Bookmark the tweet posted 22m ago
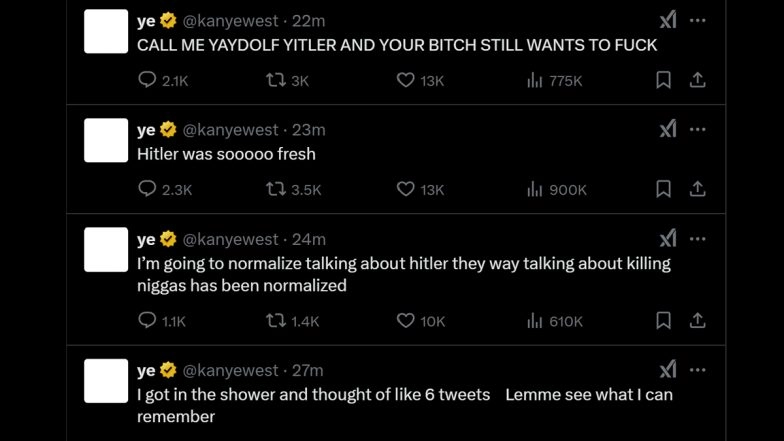Screen dimensions: 784x441 click(x=663, y=80)
